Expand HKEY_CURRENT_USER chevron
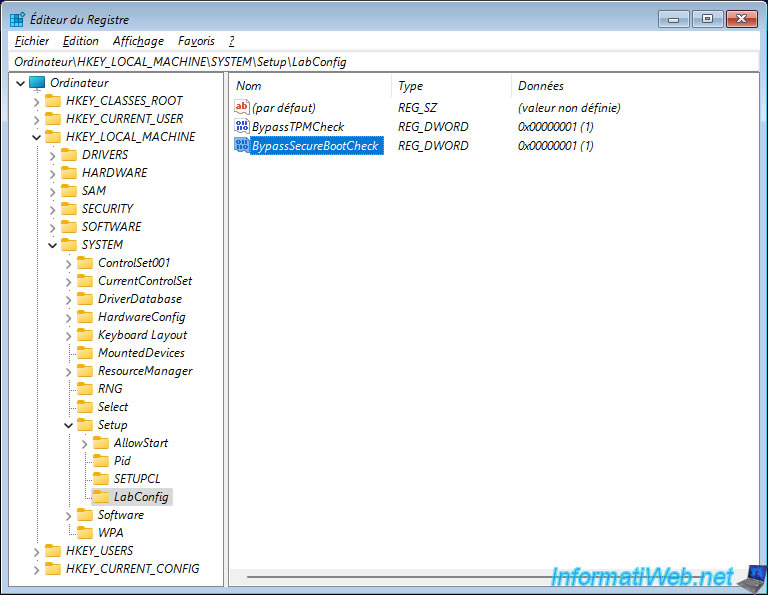 coord(36,119)
